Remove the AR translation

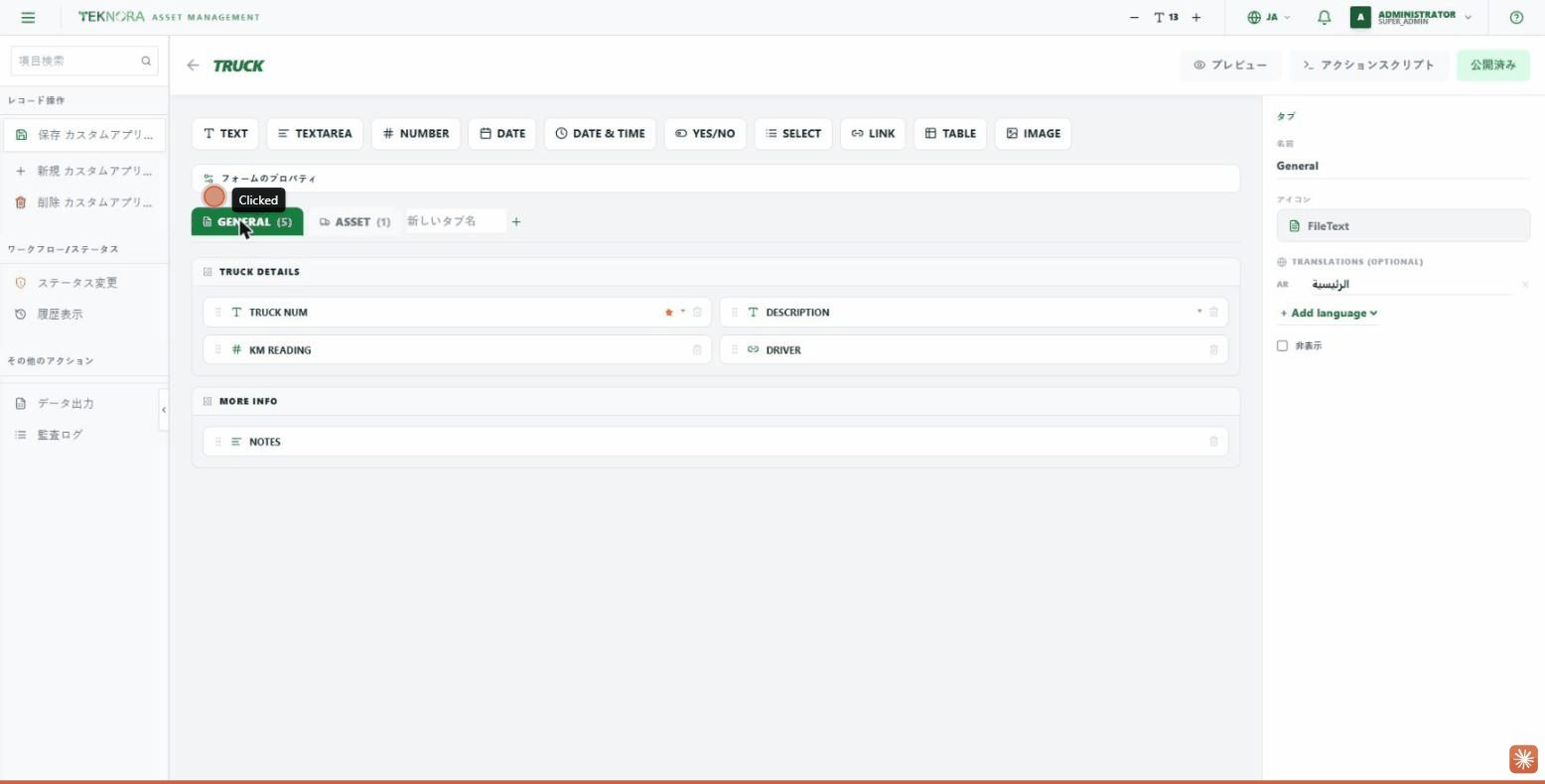tap(1525, 285)
